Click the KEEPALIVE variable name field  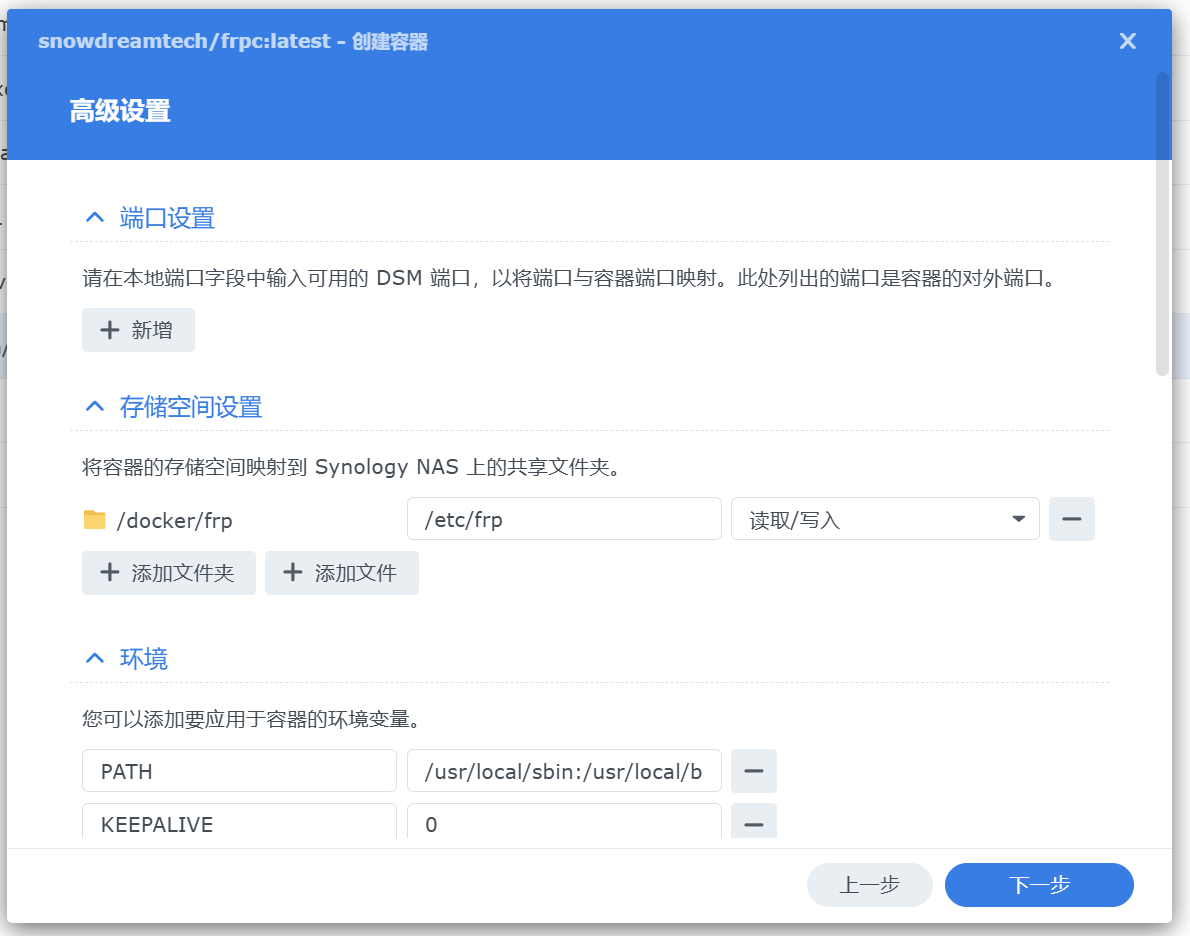239,824
